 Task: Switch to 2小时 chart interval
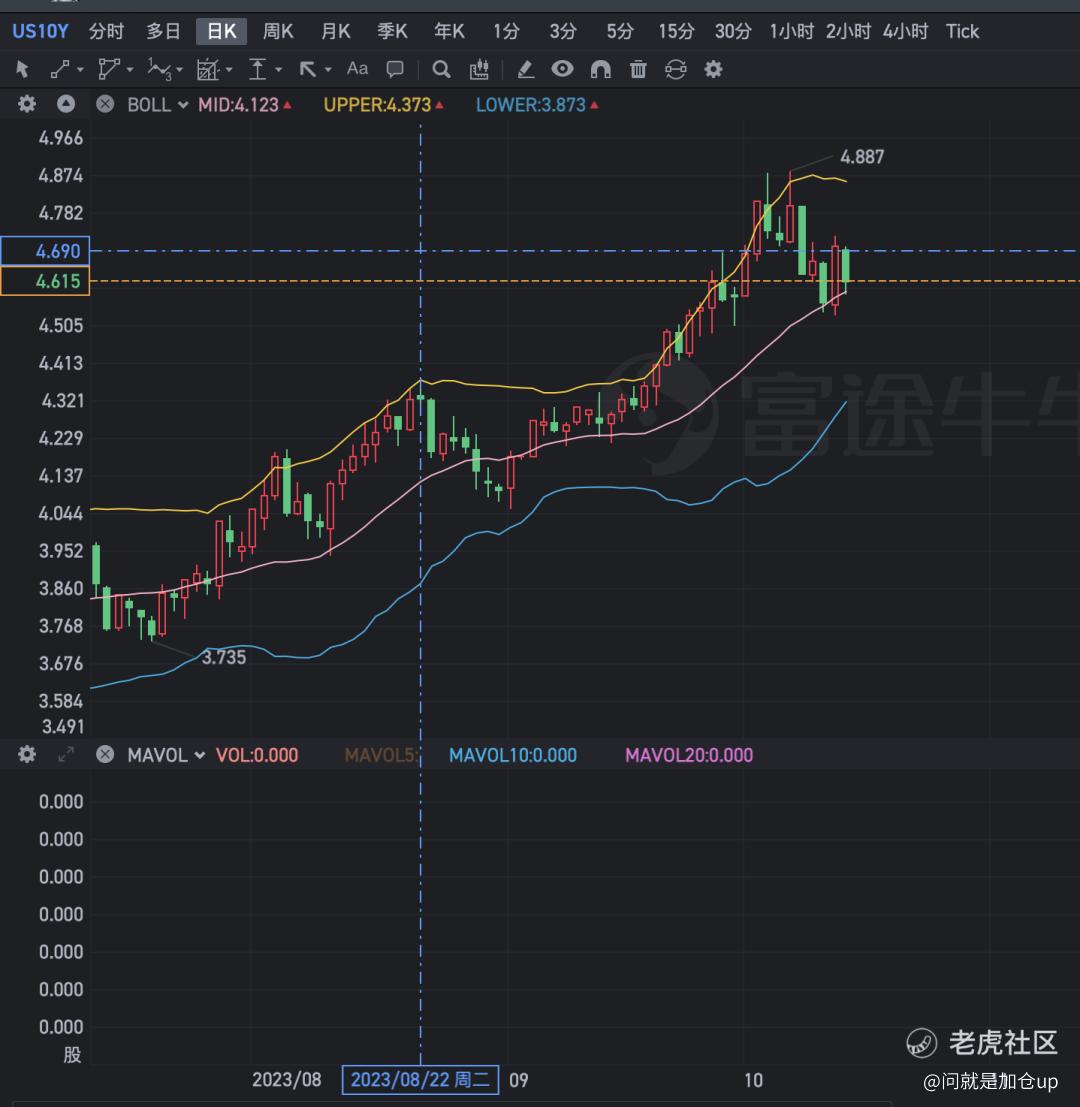pos(848,31)
